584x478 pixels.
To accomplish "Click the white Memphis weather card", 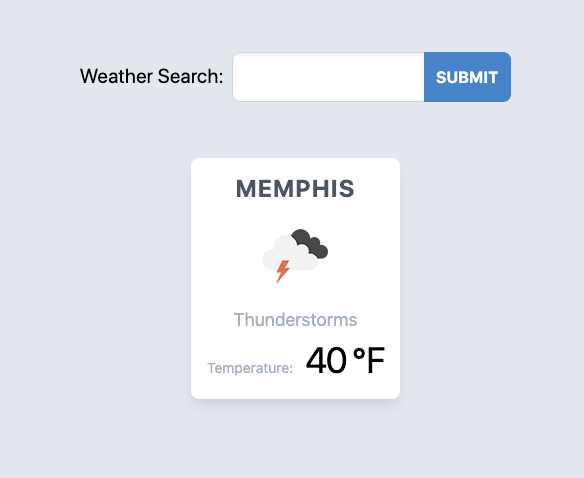I will point(295,278).
